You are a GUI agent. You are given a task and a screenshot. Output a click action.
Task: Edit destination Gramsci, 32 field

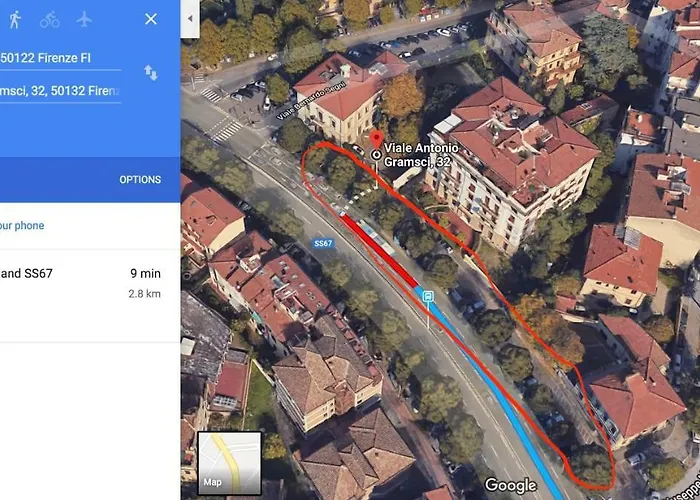pos(60,92)
